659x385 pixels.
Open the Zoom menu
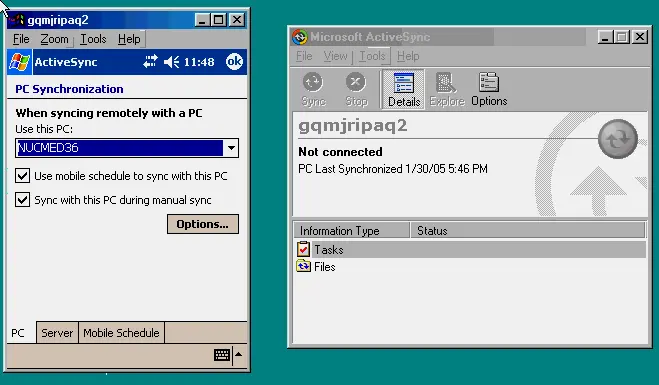point(54,39)
